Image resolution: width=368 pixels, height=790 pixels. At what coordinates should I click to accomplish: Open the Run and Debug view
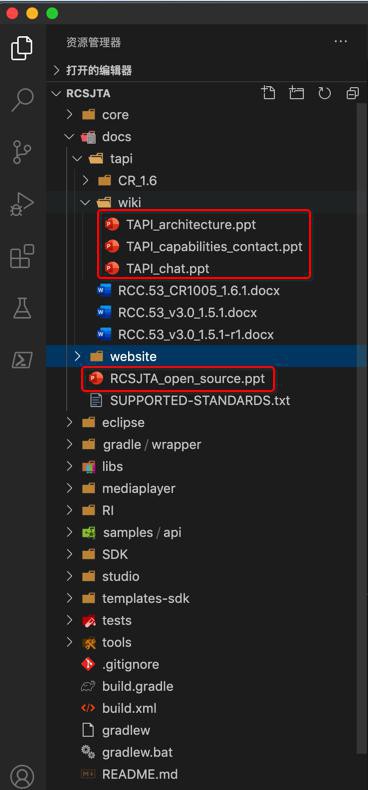(22, 204)
